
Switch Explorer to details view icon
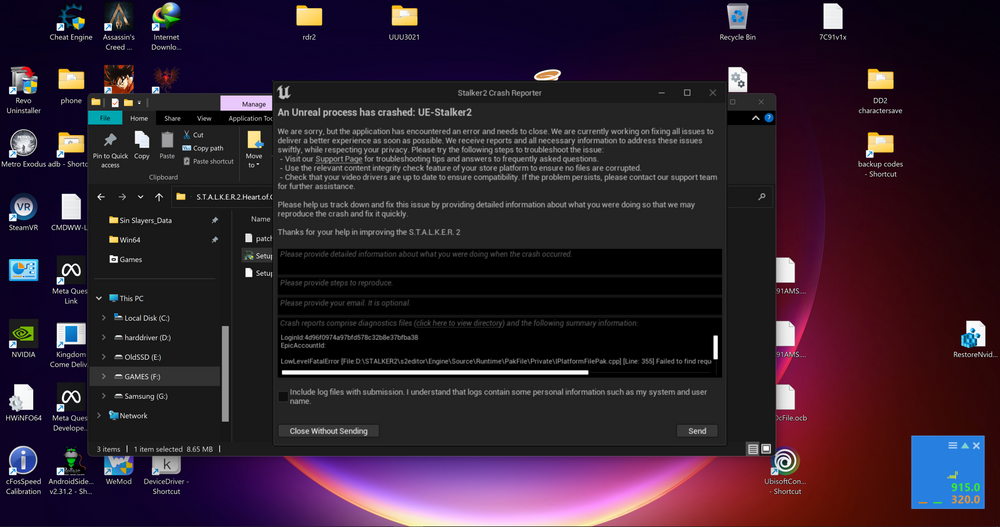(x=753, y=449)
